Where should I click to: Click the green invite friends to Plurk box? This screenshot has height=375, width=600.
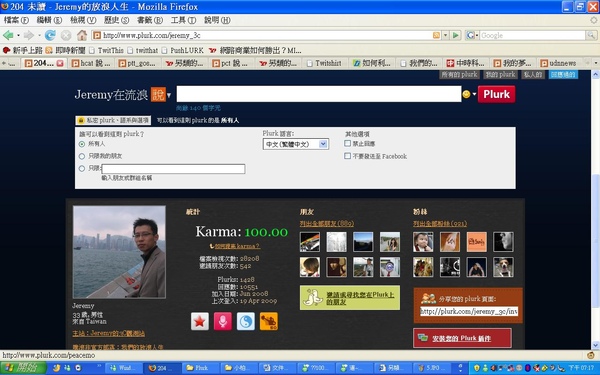tap(350, 298)
